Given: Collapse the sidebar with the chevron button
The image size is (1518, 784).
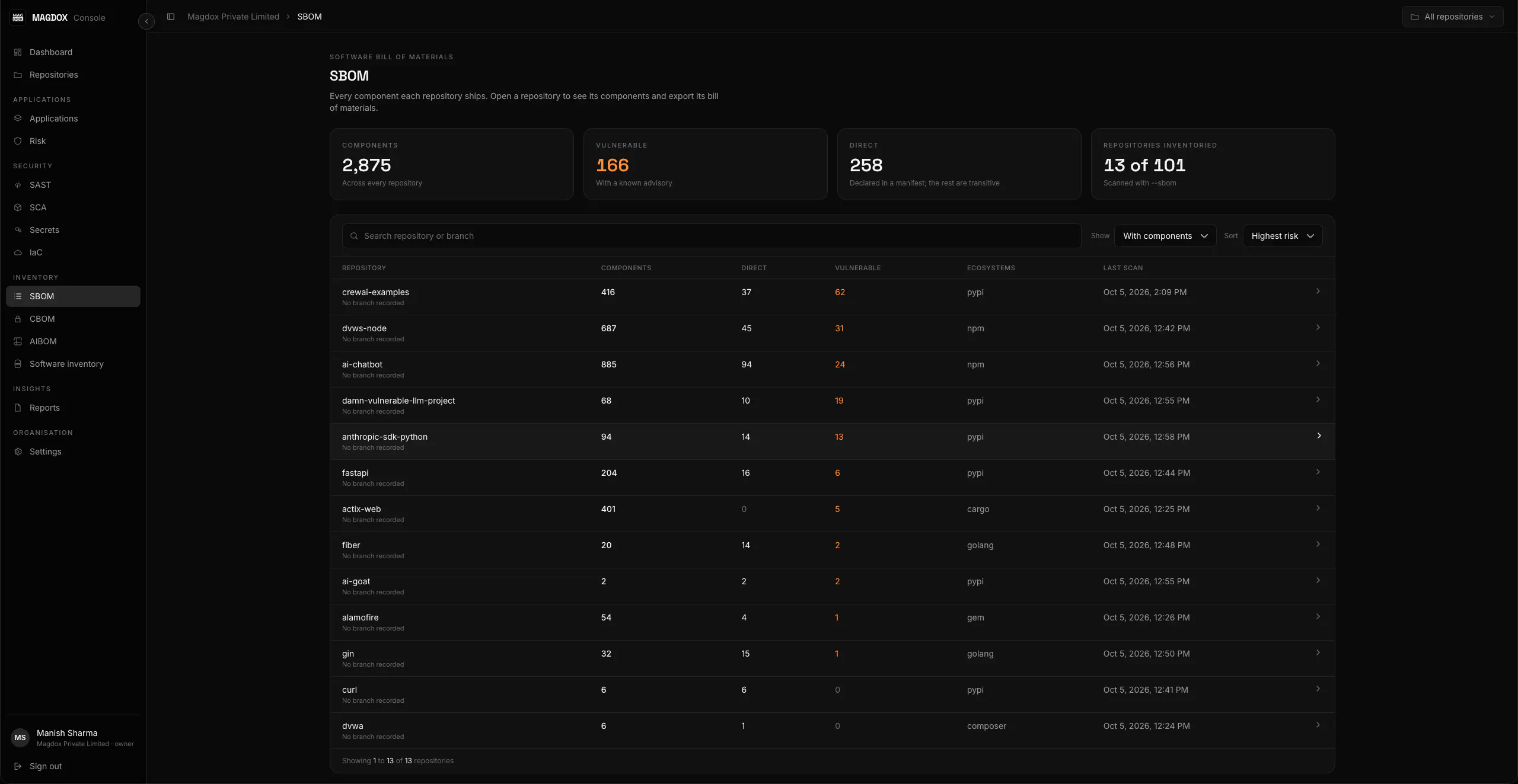Looking at the screenshot, I should click(146, 21).
